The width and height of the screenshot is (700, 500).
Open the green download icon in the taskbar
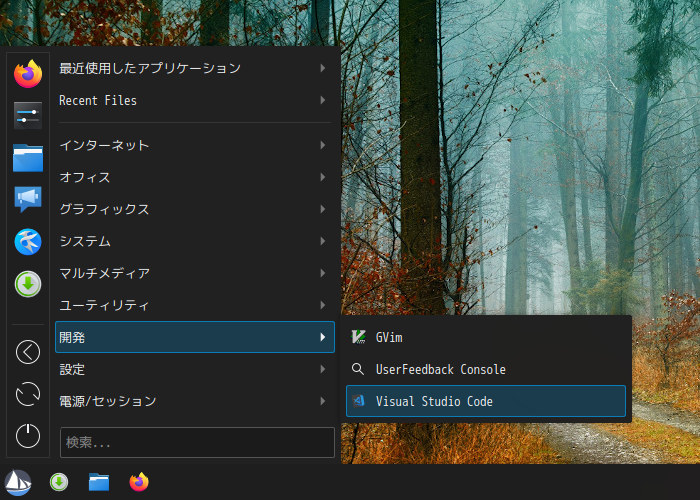[59, 482]
